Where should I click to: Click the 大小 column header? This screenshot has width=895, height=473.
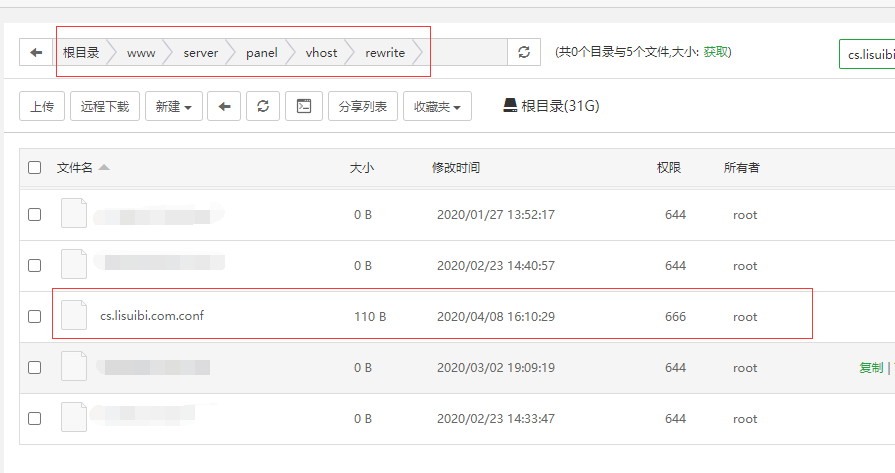pos(362,168)
